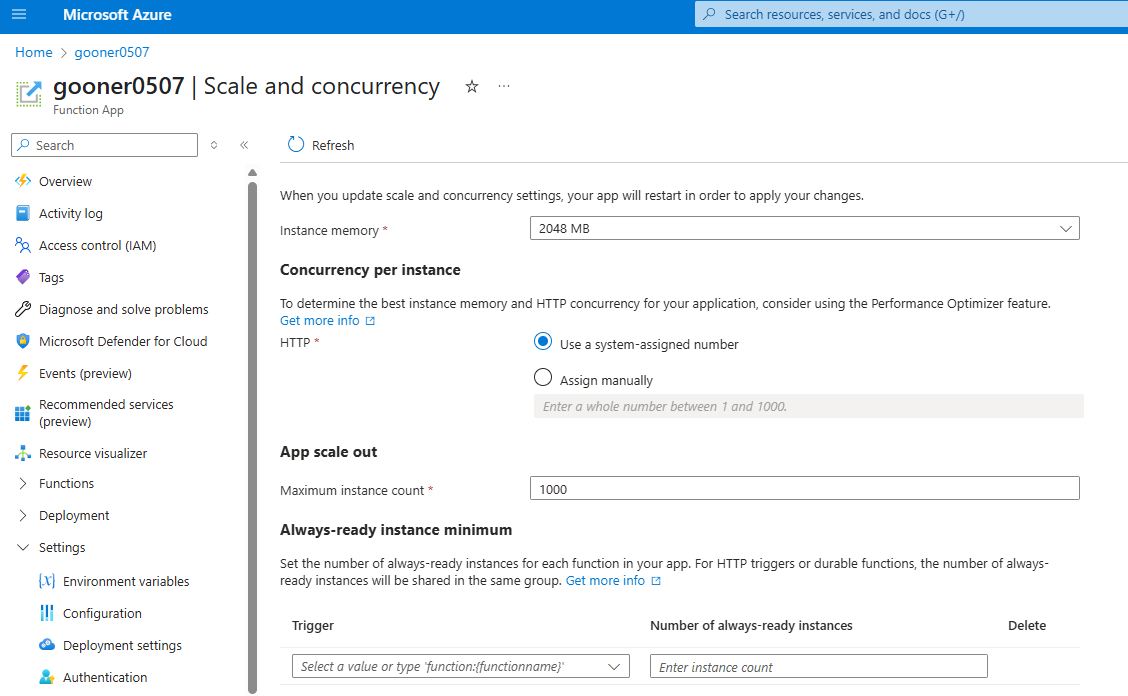
Task: Click the Access control people icon
Action: tap(23, 245)
